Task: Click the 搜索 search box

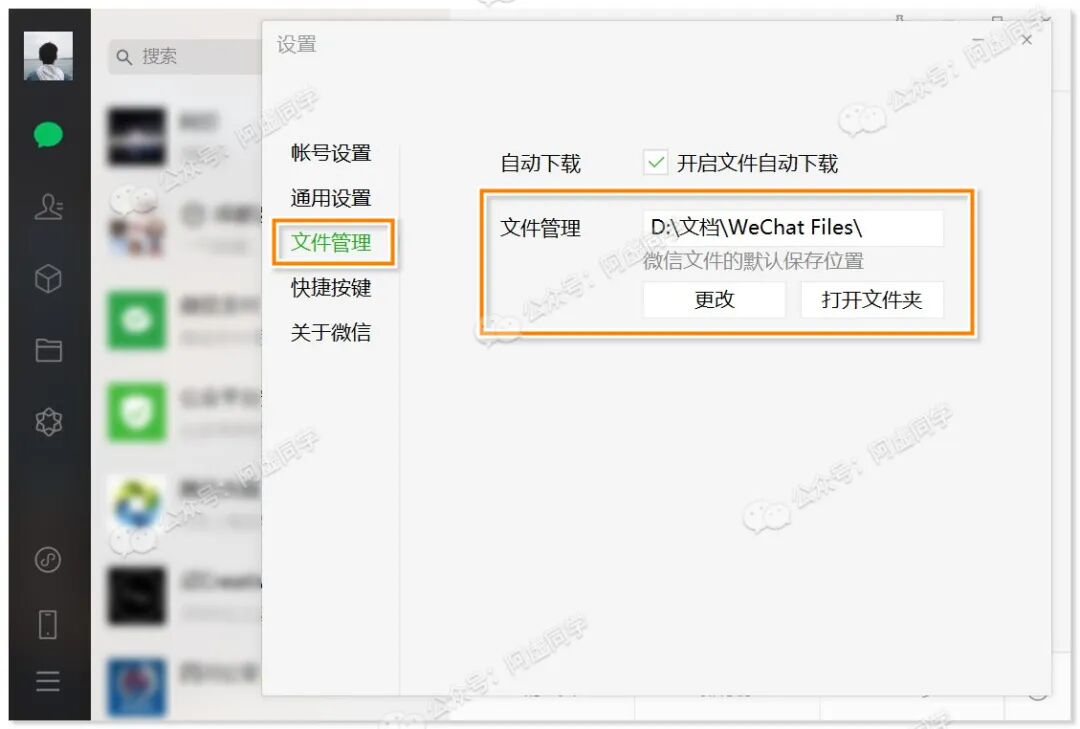Action: click(185, 57)
